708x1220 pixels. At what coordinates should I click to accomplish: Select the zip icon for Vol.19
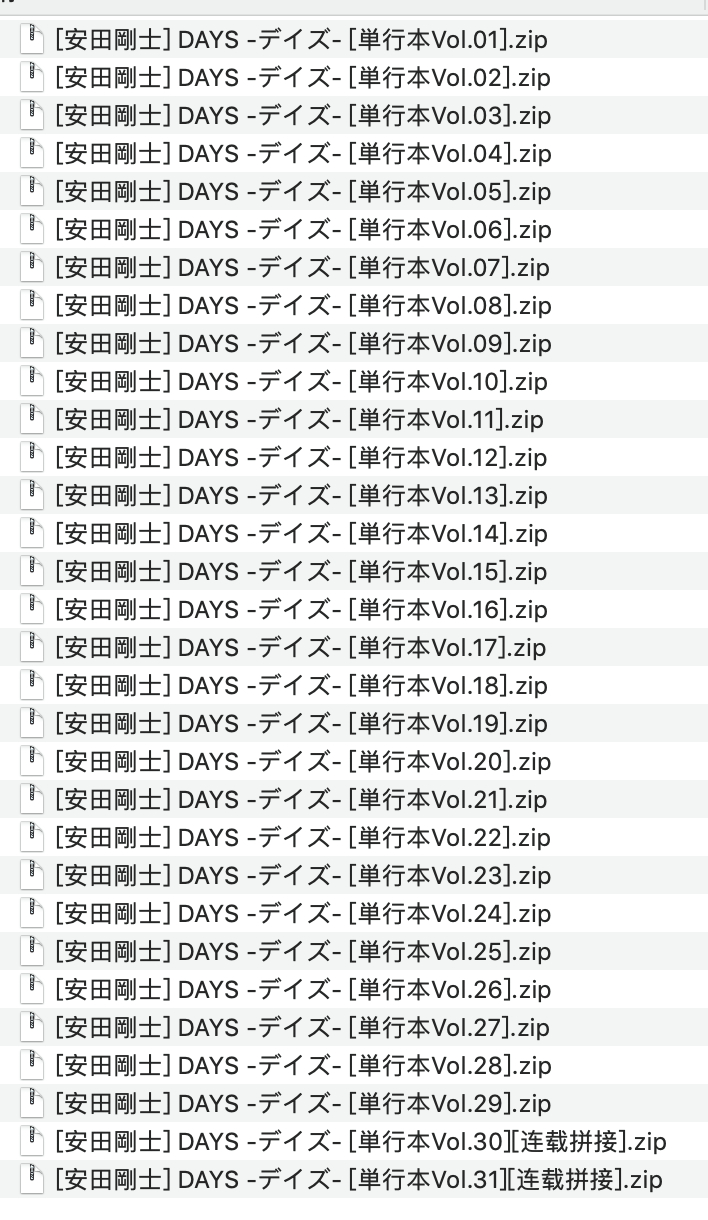(35, 724)
